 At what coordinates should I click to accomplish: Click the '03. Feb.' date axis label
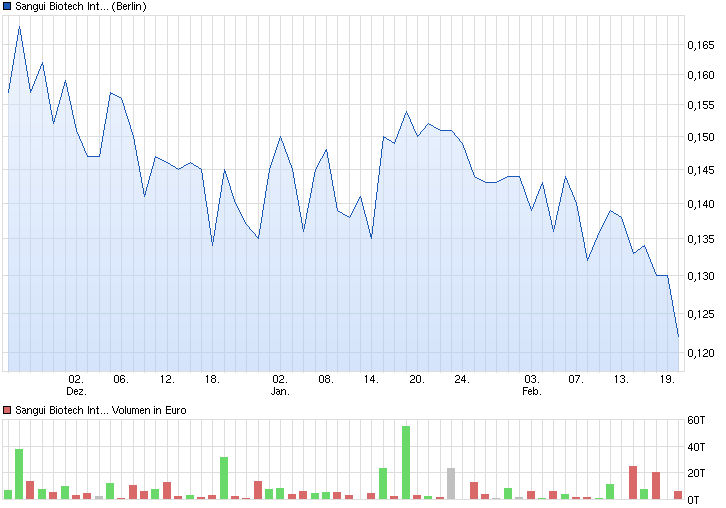532,385
